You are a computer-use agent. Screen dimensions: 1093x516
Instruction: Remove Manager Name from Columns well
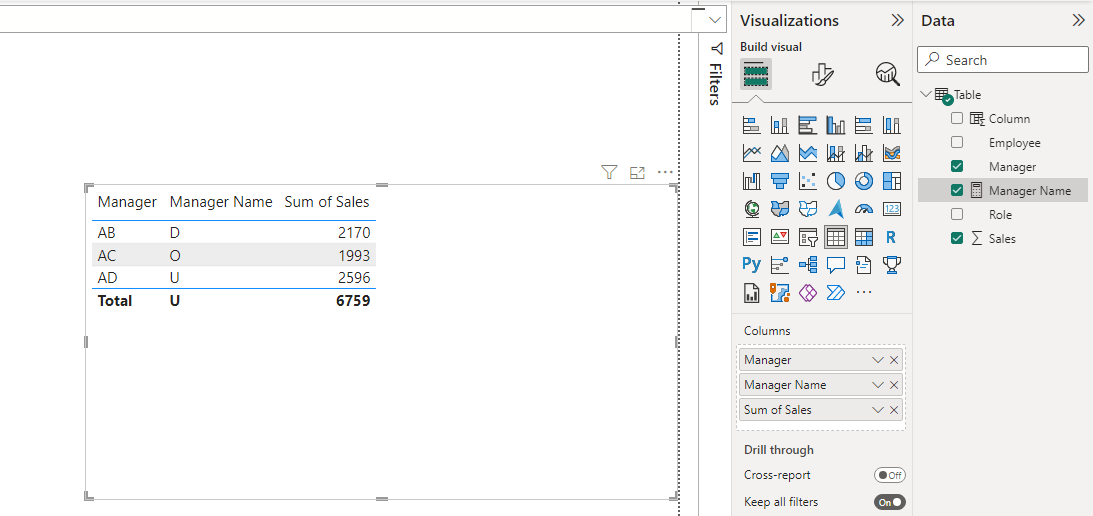point(894,385)
